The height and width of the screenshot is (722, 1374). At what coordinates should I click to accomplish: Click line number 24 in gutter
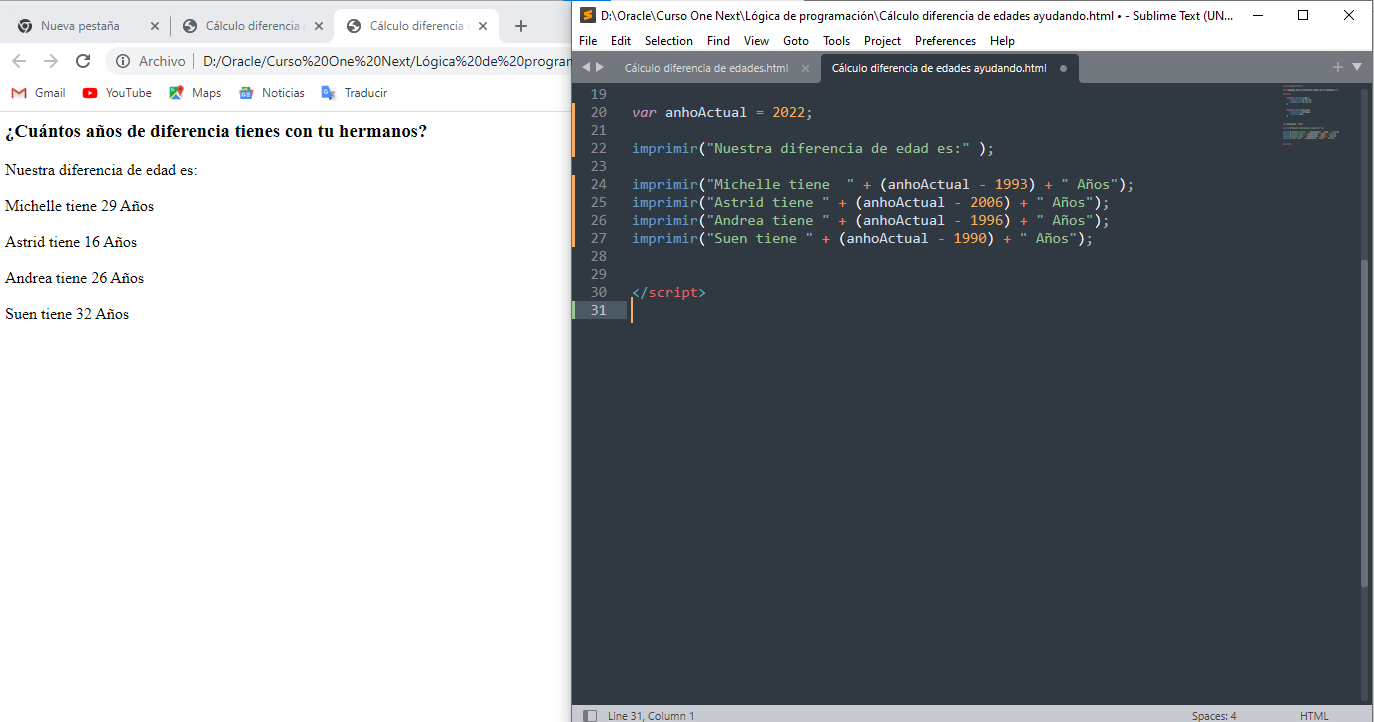pos(599,184)
